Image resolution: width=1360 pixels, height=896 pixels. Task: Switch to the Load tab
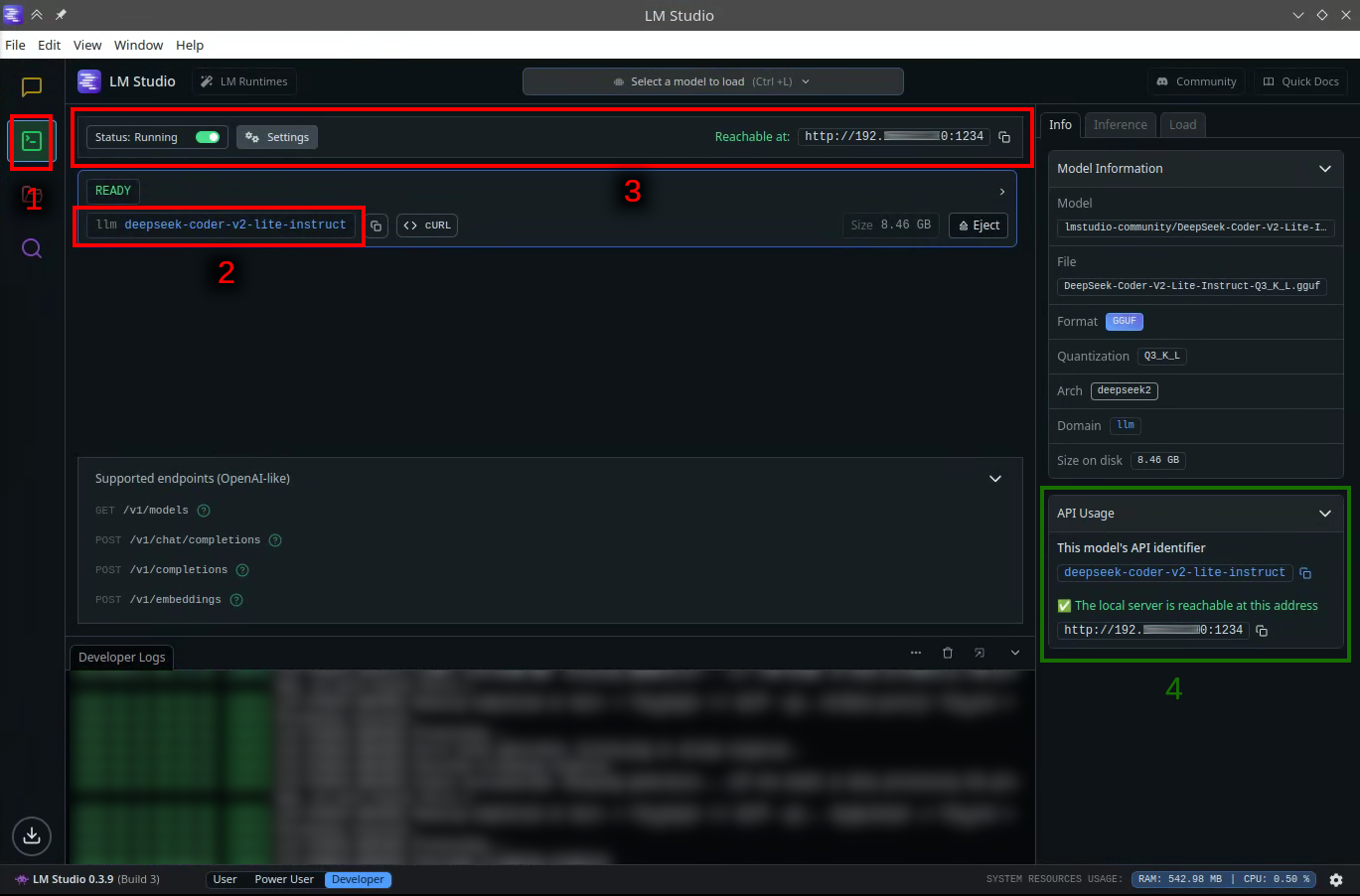1182,124
